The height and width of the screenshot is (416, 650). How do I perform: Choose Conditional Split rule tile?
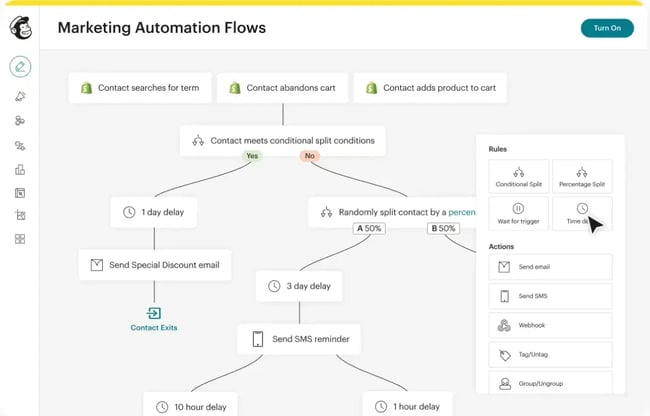point(519,177)
